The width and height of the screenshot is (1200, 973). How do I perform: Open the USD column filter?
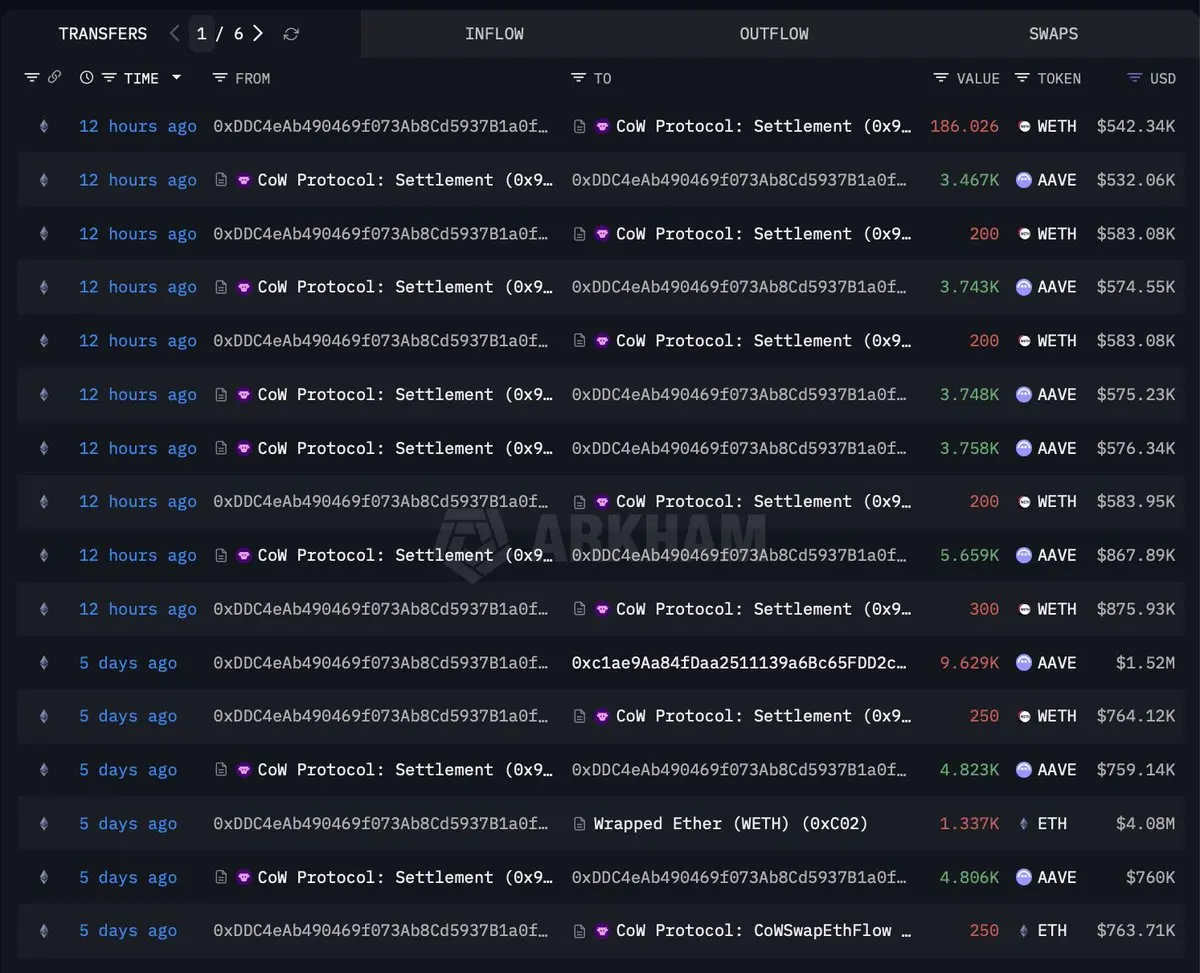tap(1134, 78)
